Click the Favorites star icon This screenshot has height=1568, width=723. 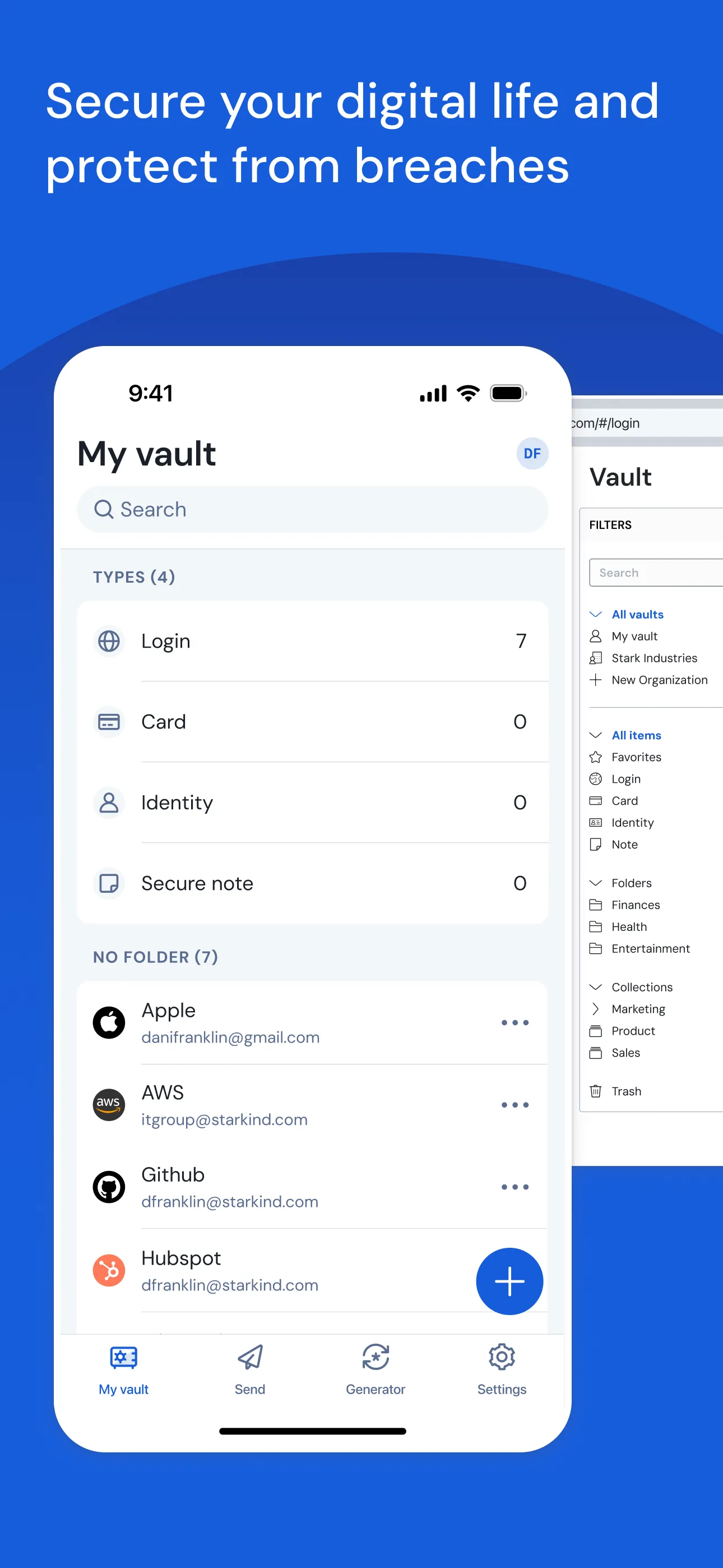click(596, 757)
